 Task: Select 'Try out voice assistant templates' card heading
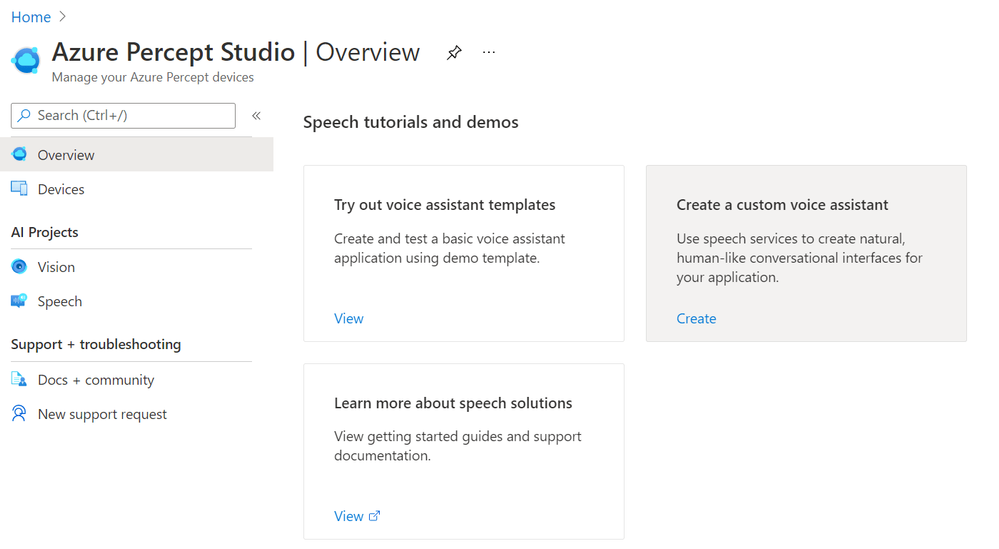[445, 205]
